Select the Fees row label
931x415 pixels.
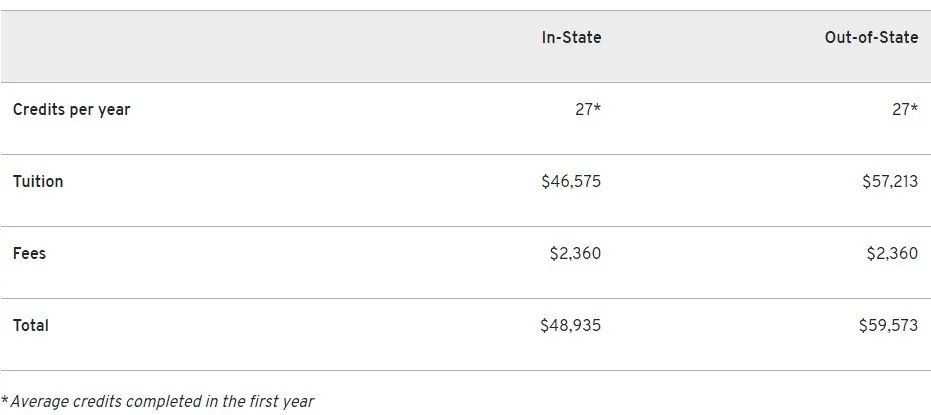tap(29, 254)
